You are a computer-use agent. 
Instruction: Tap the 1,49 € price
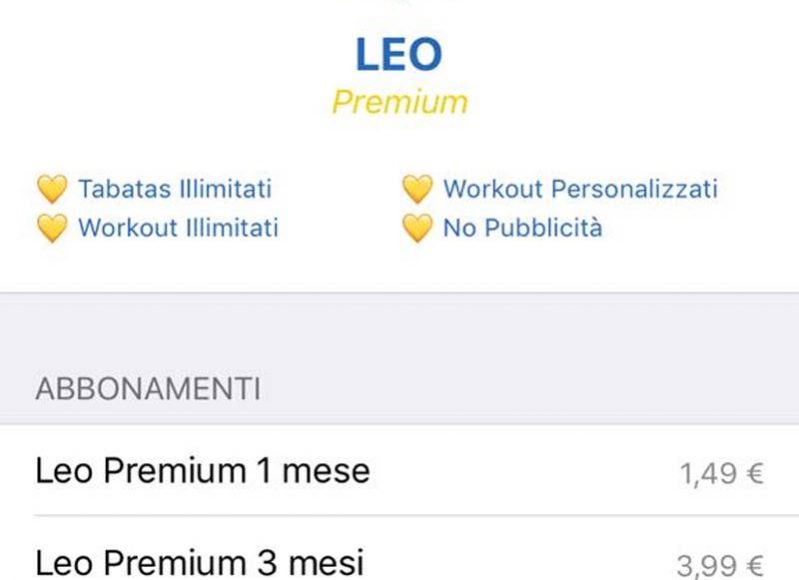pyautogui.click(x=722, y=473)
